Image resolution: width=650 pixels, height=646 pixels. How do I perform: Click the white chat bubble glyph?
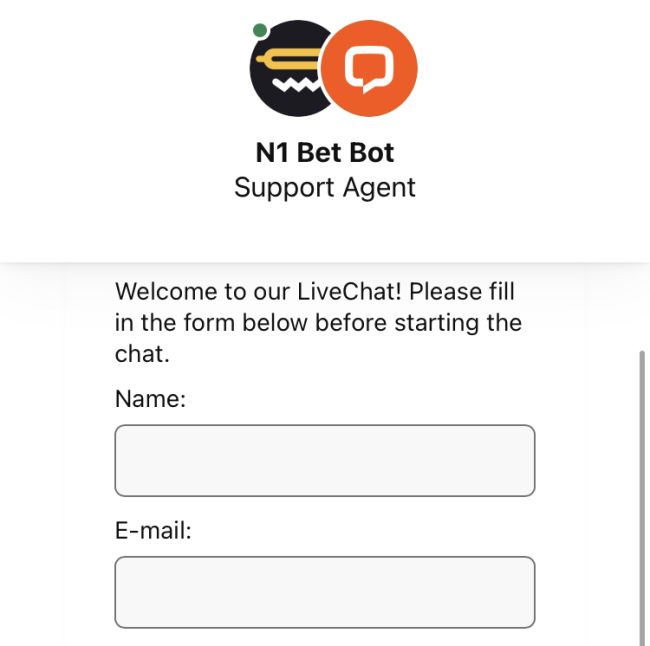coord(370,69)
